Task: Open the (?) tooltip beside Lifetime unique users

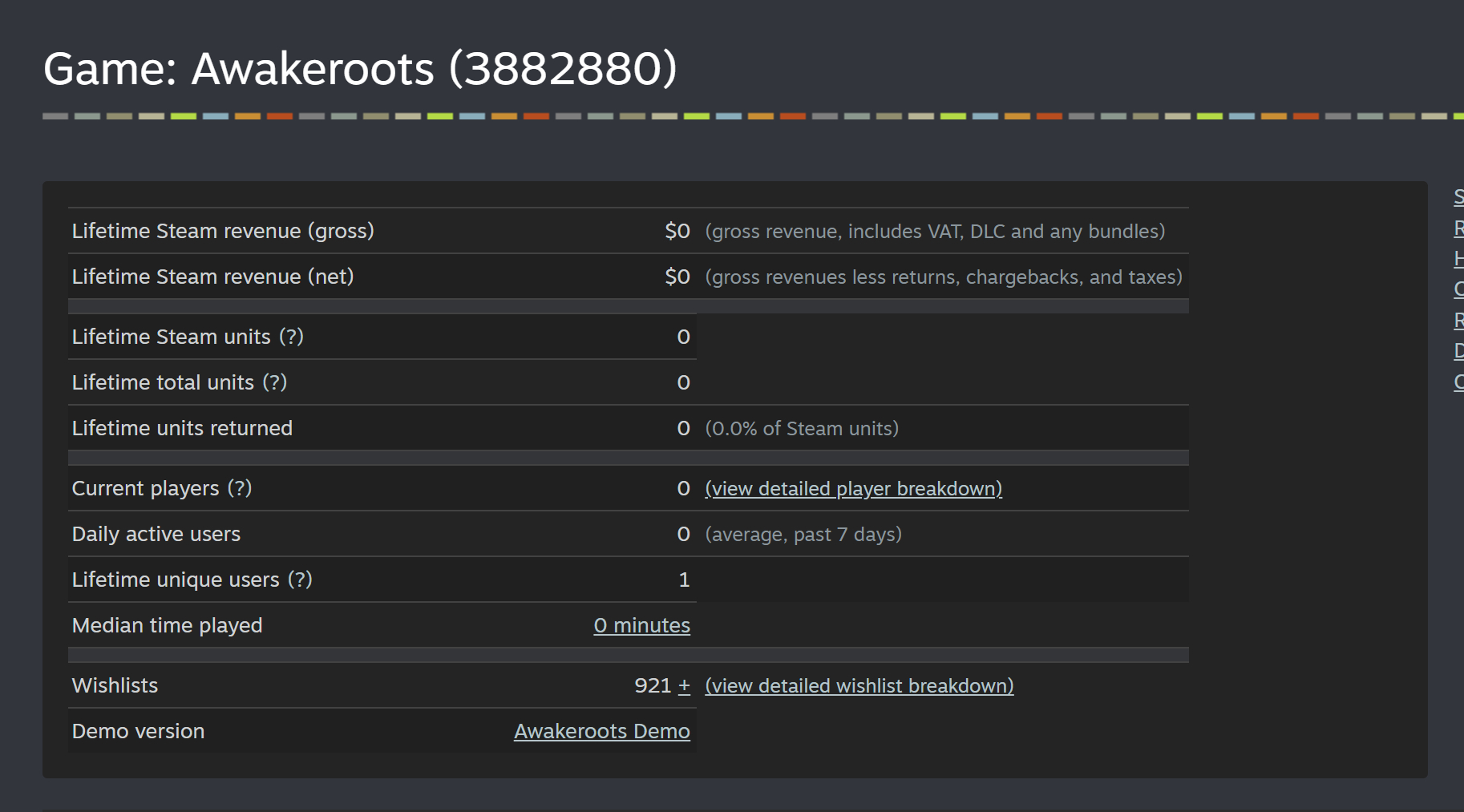Action: [x=300, y=580]
